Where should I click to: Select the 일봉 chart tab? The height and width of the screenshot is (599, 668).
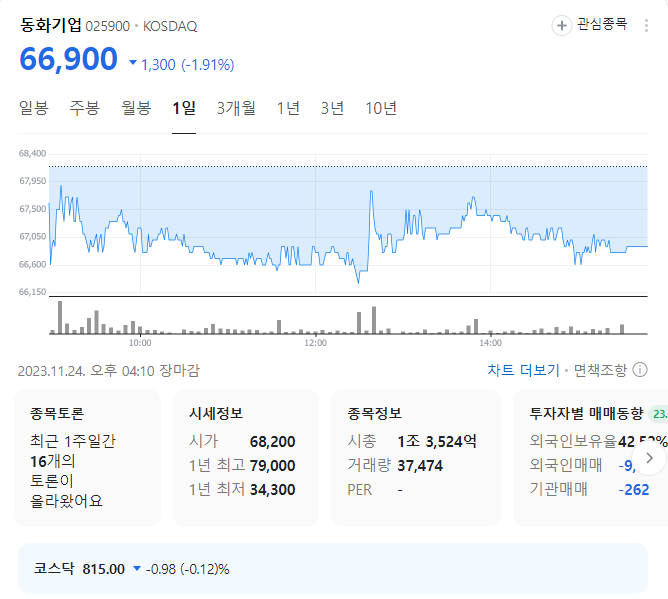[x=34, y=108]
